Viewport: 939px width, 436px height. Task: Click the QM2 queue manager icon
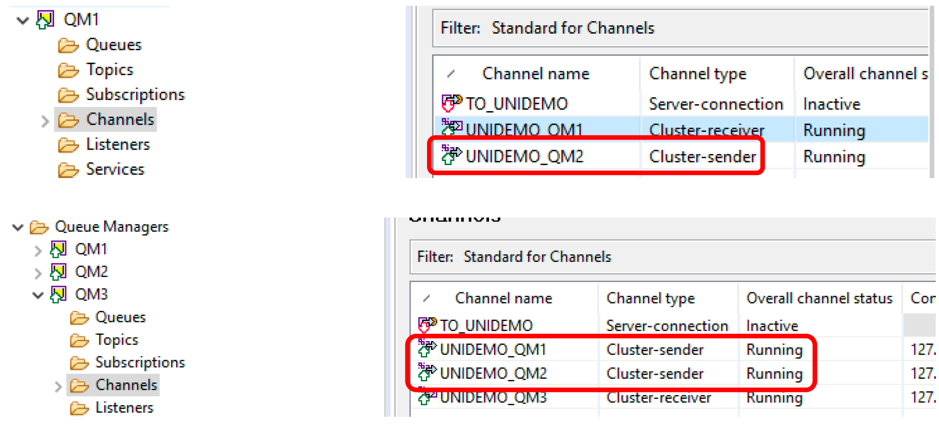click(59, 272)
